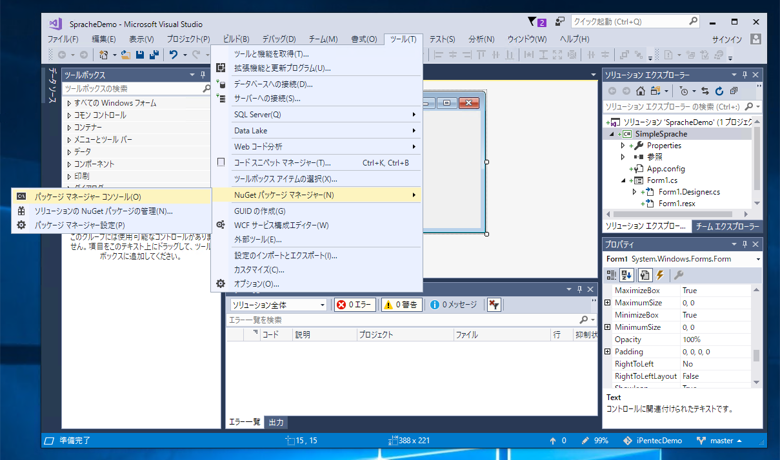
Task: Switch to the Output tab
Action: (x=276, y=422)
